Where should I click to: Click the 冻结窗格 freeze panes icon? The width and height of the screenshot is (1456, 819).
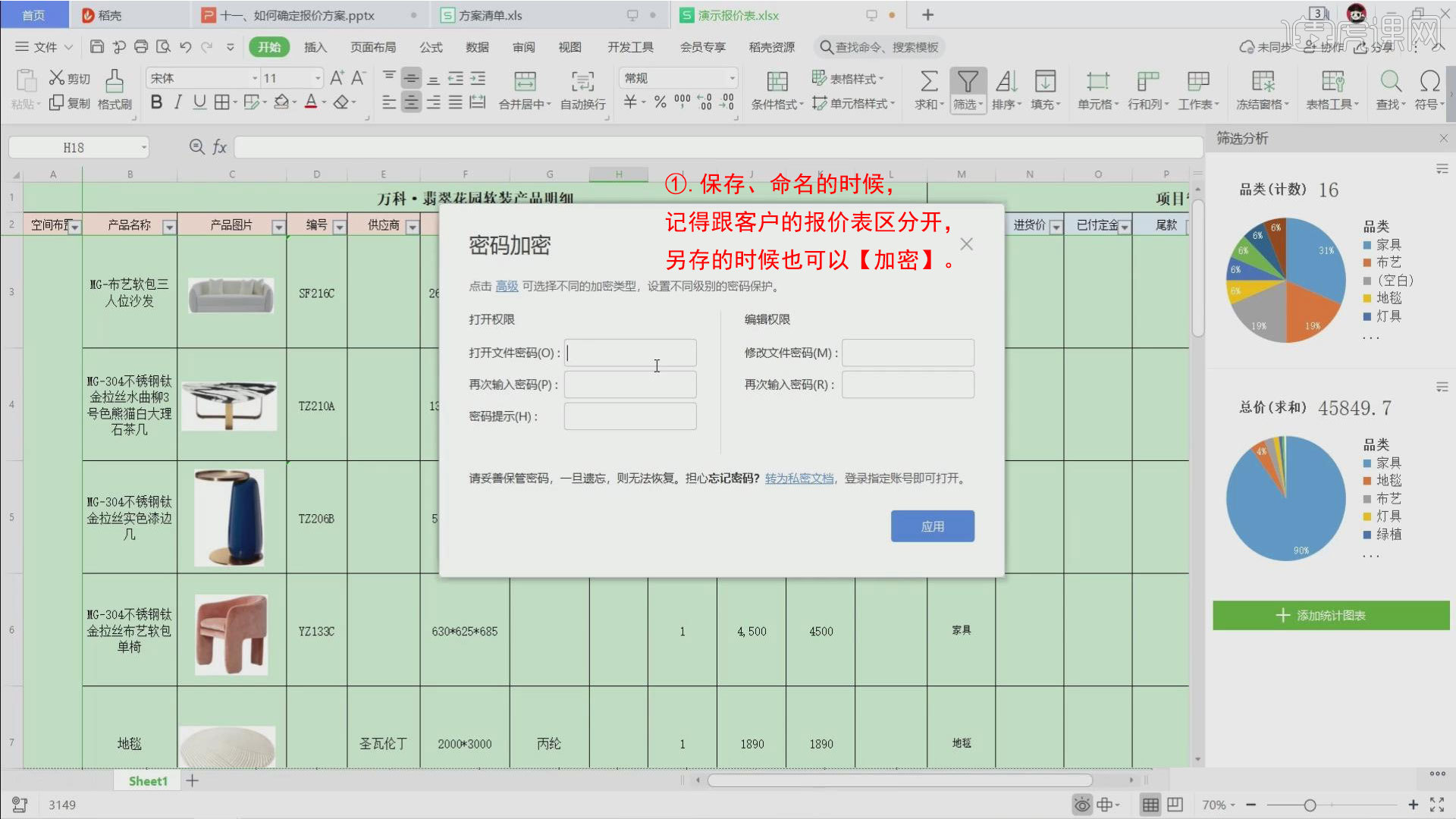pyautogui.click(x=1263, y=81)
